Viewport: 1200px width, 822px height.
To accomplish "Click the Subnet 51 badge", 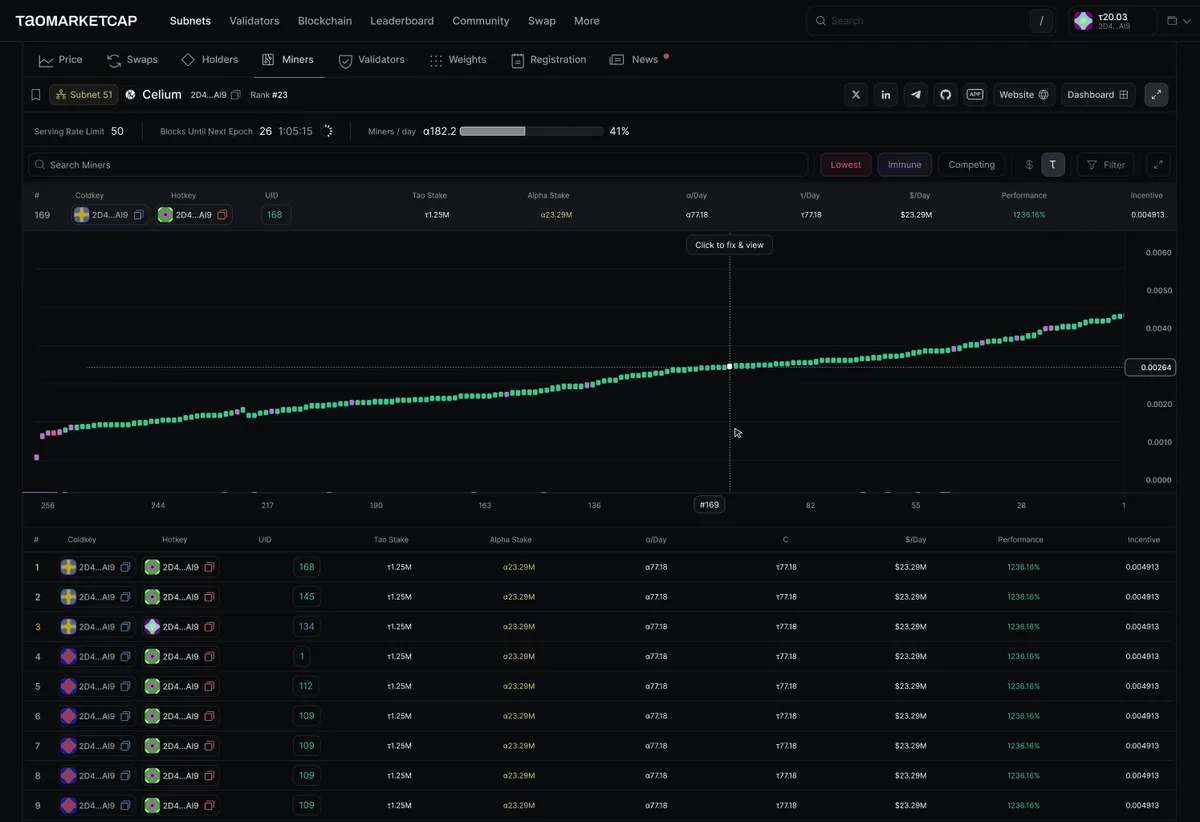I will click(84, 95).
